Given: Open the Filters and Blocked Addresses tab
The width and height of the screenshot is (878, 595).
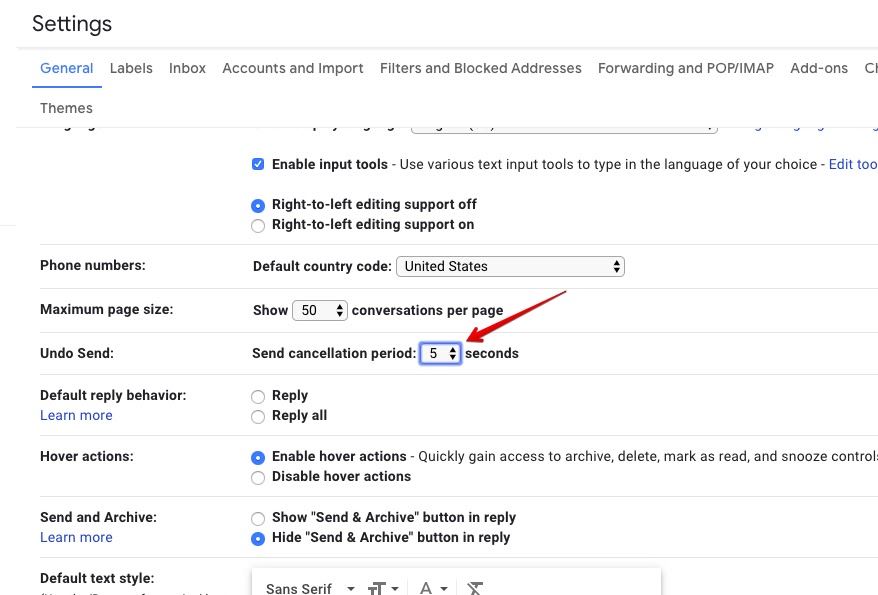Looking at the screenshot, I should point(480,68).
